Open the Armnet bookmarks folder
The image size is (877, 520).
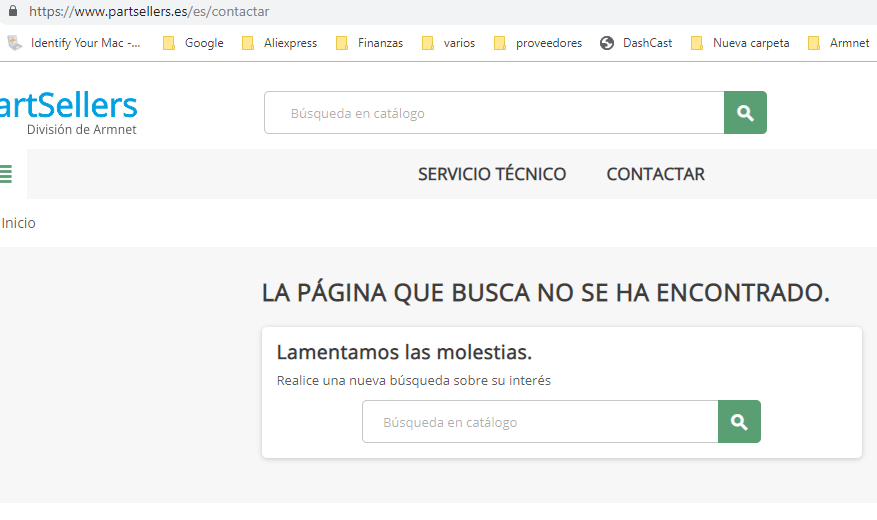(838, 43)
